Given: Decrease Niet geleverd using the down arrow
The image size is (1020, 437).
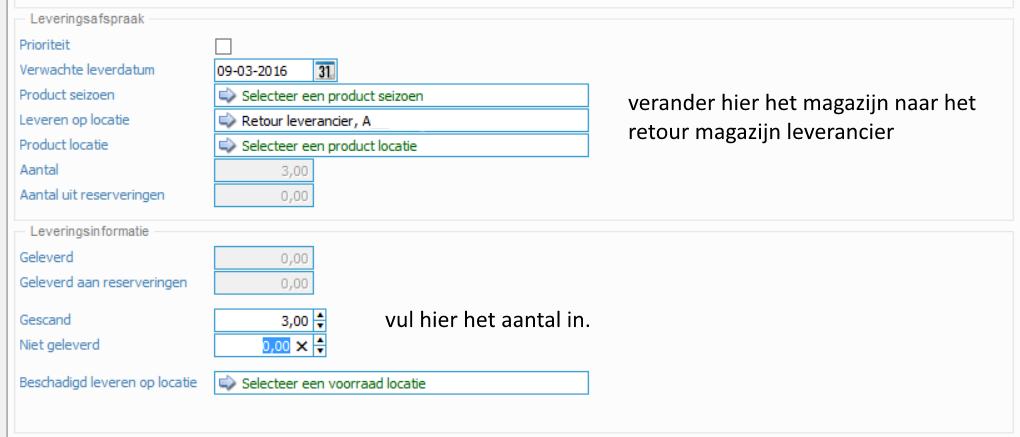Looking at the screenshot, I should [320, 351].
